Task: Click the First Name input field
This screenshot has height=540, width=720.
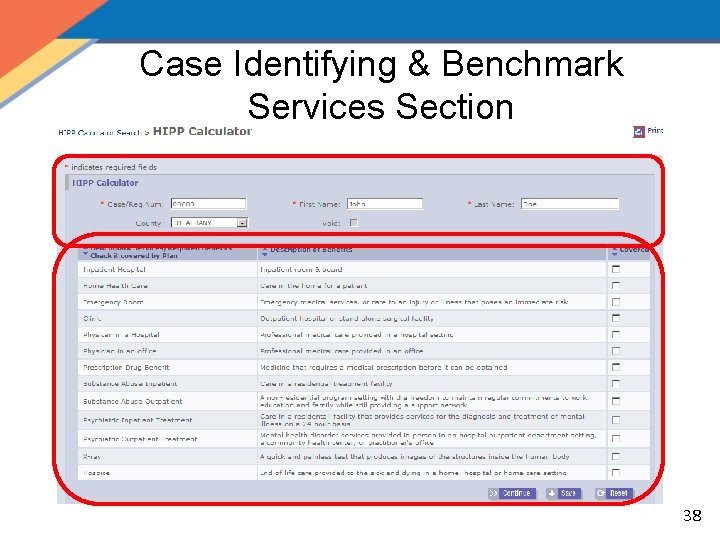Action: point(384,204)
